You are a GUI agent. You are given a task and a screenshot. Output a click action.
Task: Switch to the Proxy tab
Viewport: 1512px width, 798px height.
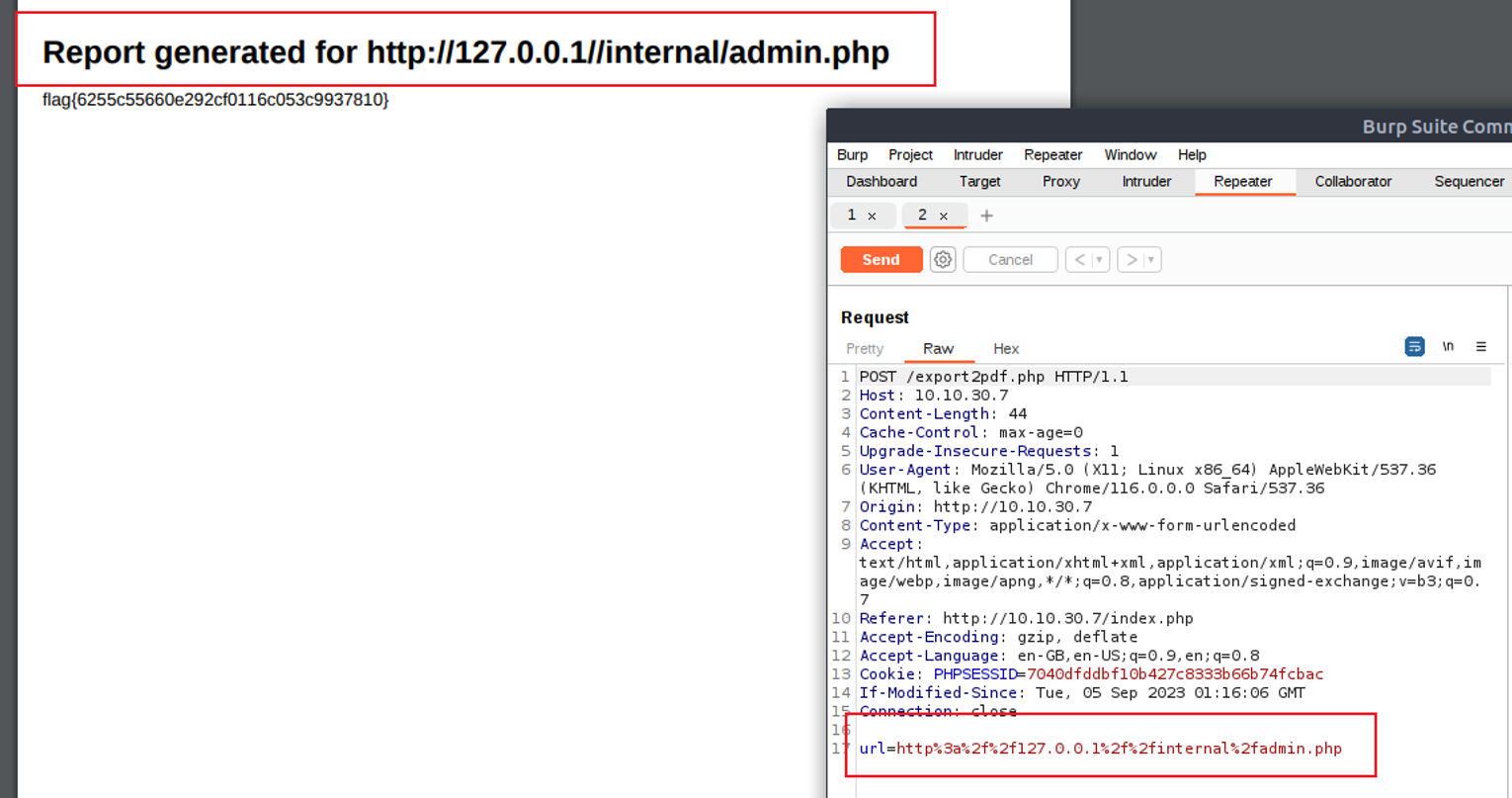click(1060, 182)
